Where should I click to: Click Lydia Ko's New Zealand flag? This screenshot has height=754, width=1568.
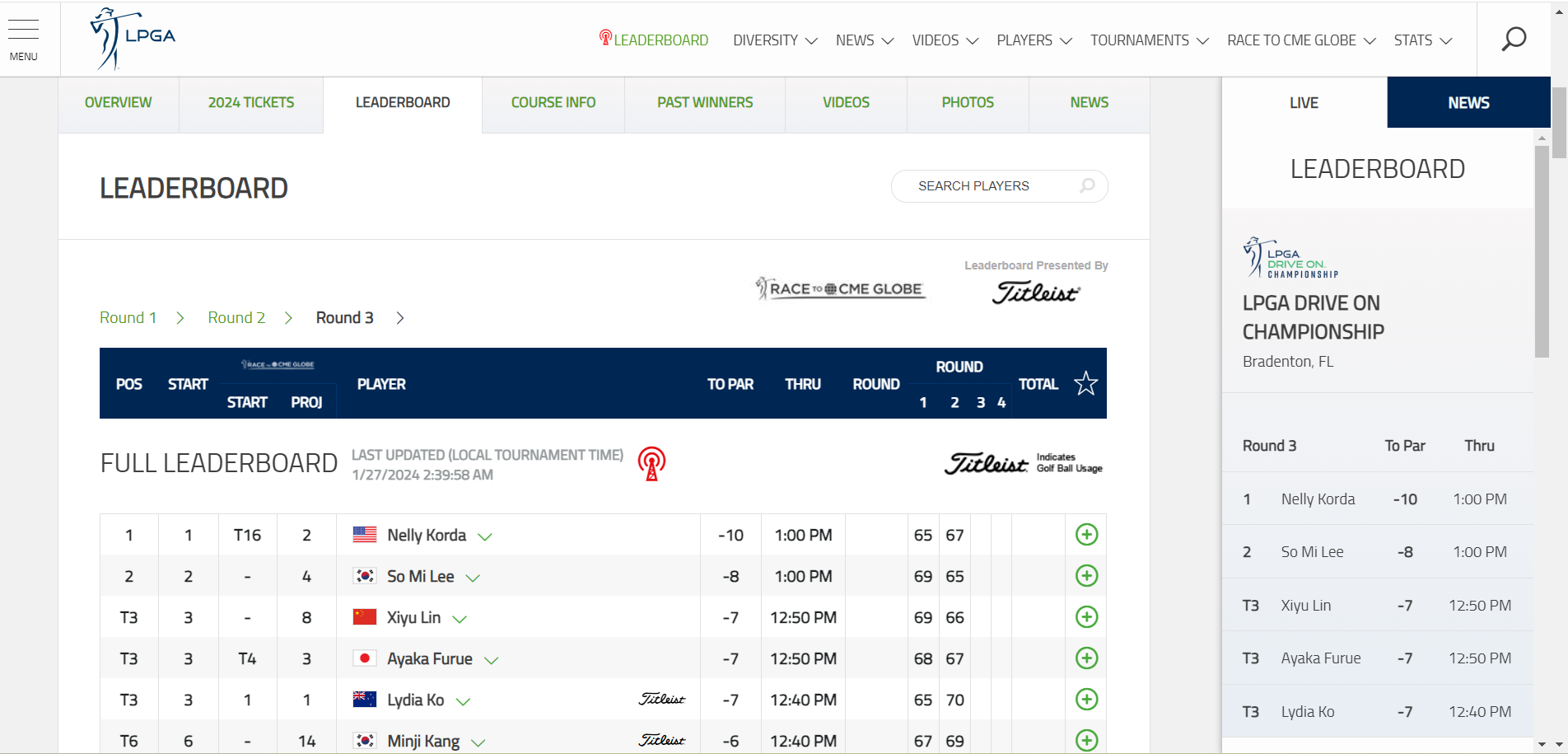(x=365, y=699)
